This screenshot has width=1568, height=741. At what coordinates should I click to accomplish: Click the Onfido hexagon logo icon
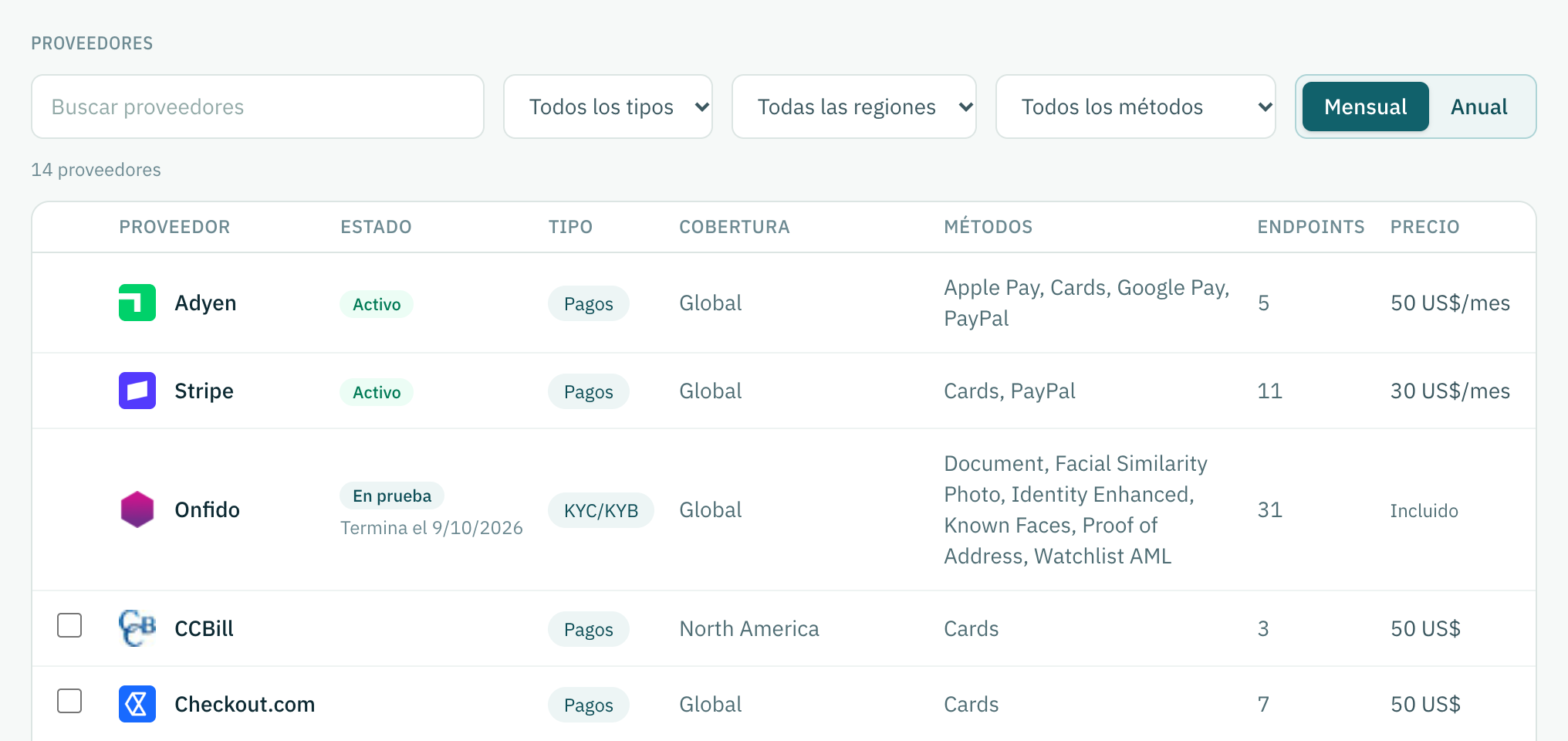pyautogui.click(x=137, y=509)
